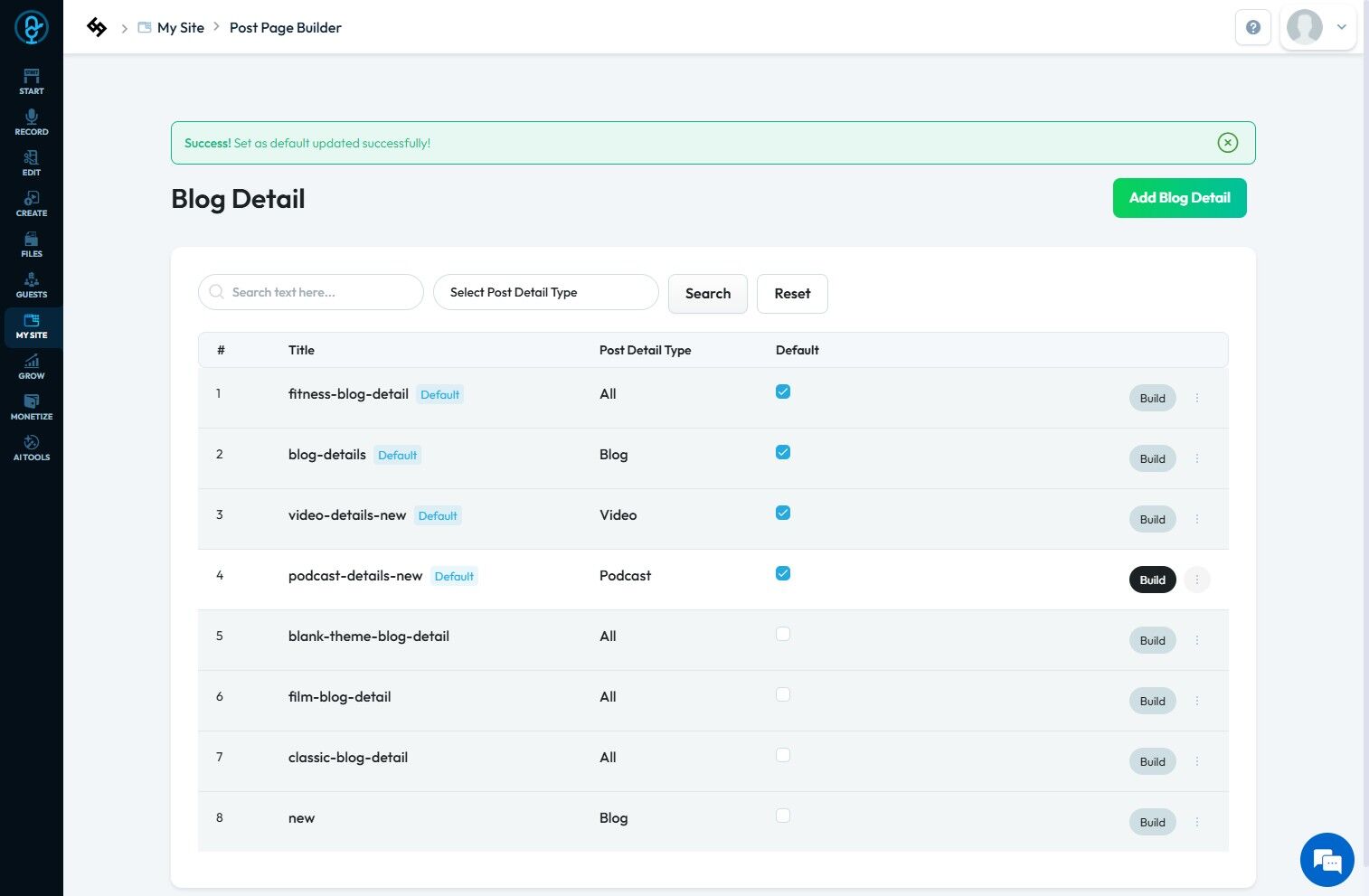
Task: Open the three-dot menu for podcast-details-new
Action: pyautogui.click(x=1197, y=580)
